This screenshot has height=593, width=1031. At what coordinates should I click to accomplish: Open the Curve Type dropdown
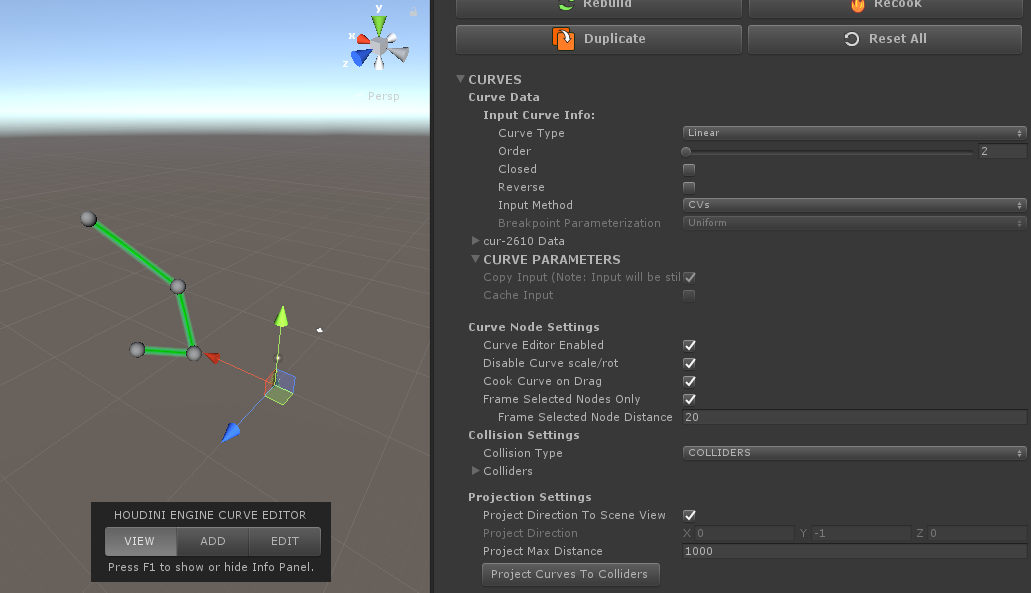854,133
